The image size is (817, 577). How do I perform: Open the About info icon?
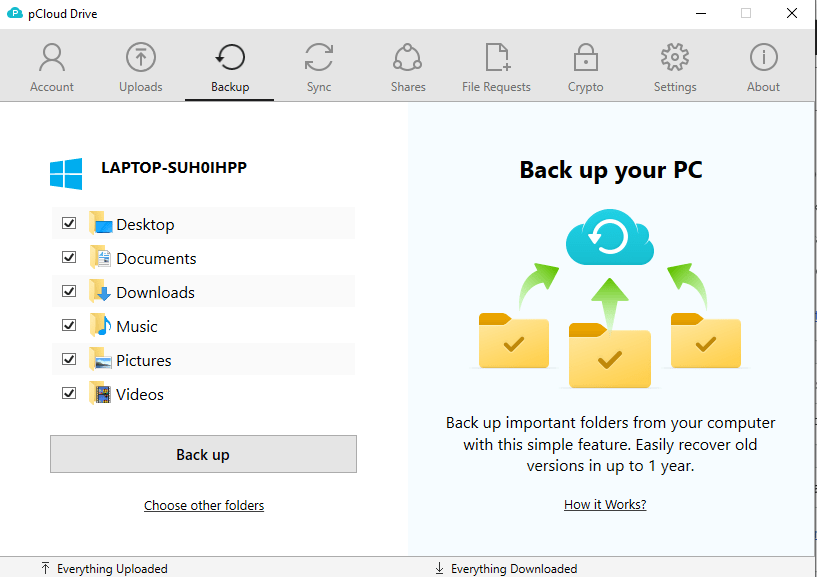pos(763,57)
